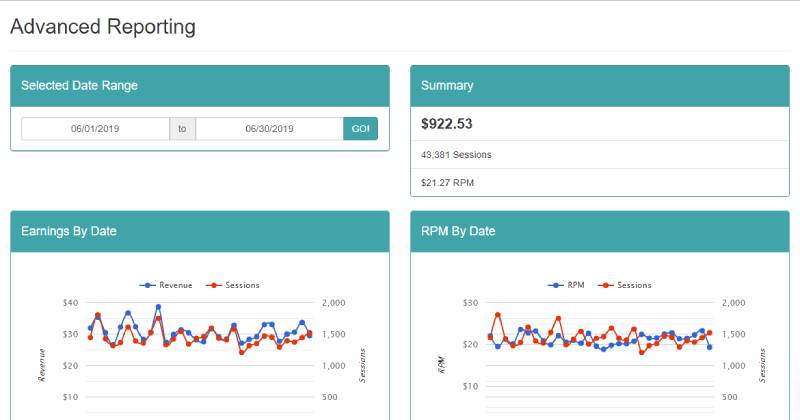Viewport: 800px width, 420px height.
Task: Click the Summary panel header
Action: (600, 86)
